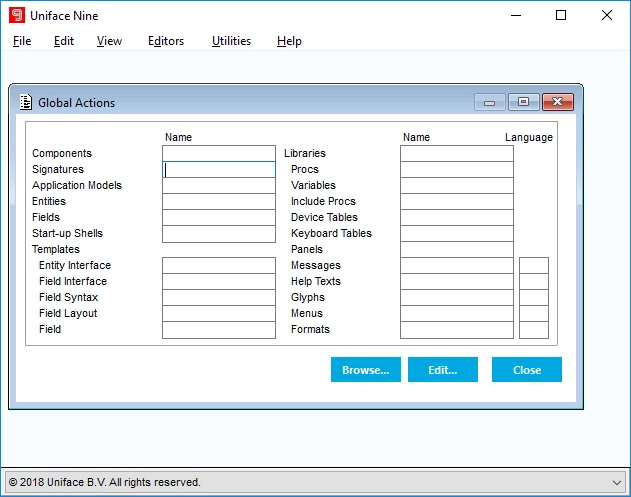Image resolution: width=631 pixels, height=497 pixels.
Task: Focus the Field Interface template field
Action: pos(219,282)
